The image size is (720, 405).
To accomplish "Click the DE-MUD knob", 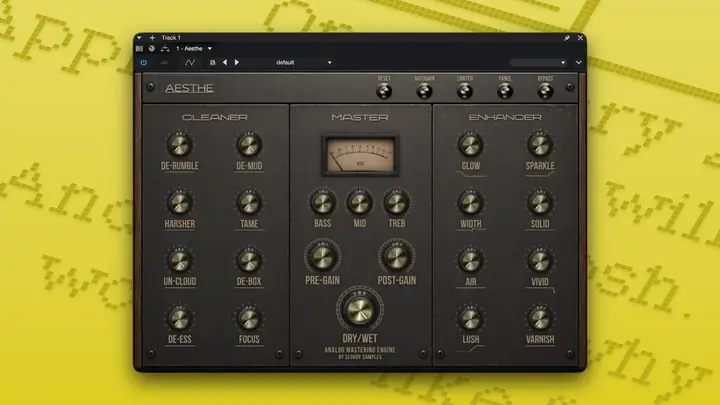I will (x=249, y=145).
